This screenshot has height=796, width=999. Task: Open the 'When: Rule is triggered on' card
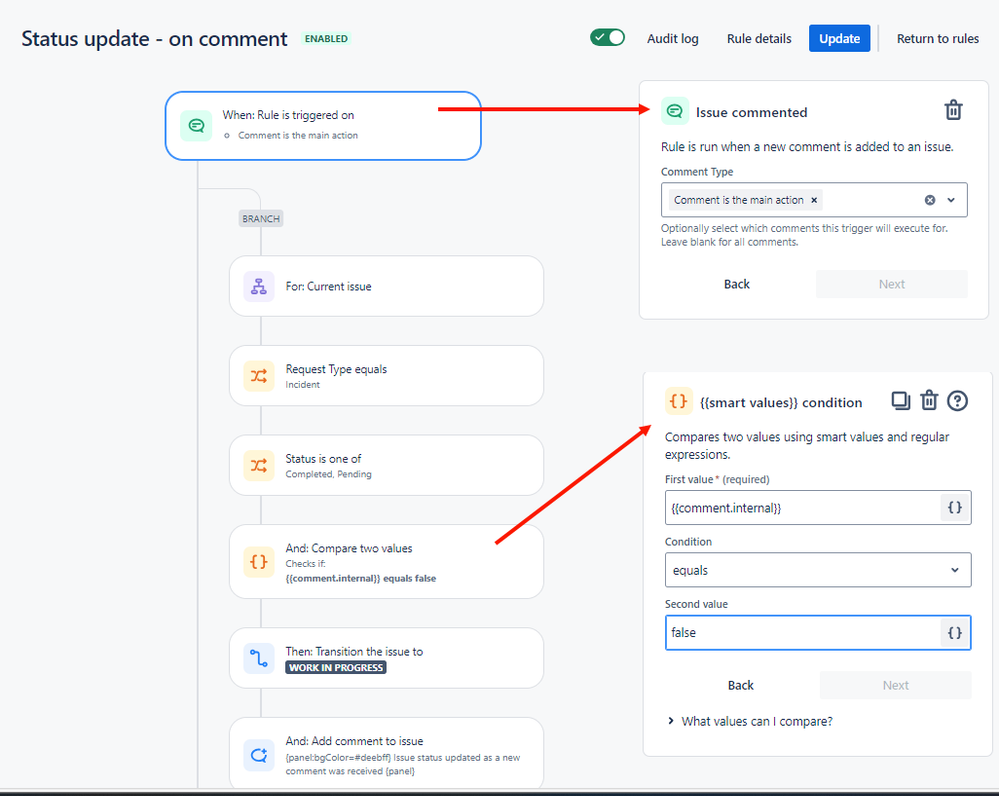click(323, 126)
